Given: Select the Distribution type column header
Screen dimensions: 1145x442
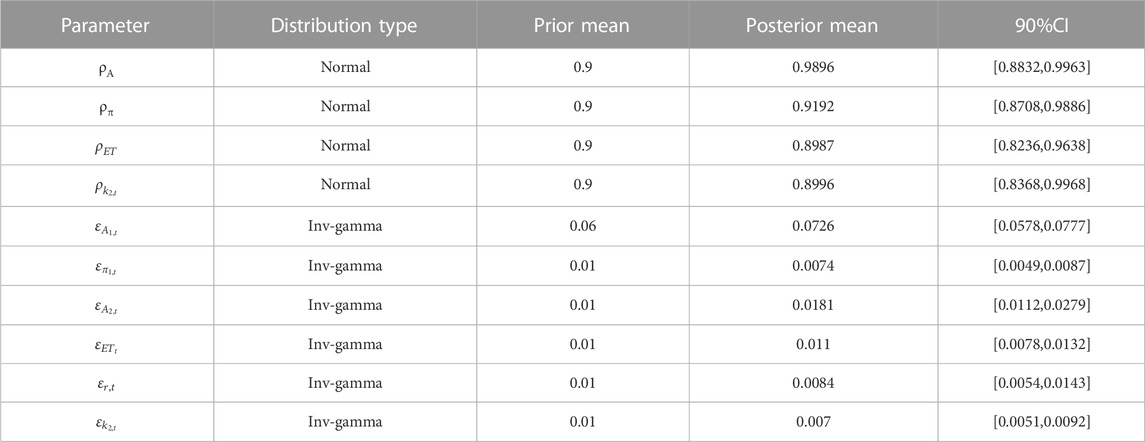Looking at the screenshot, I should [x=345, y=25].
